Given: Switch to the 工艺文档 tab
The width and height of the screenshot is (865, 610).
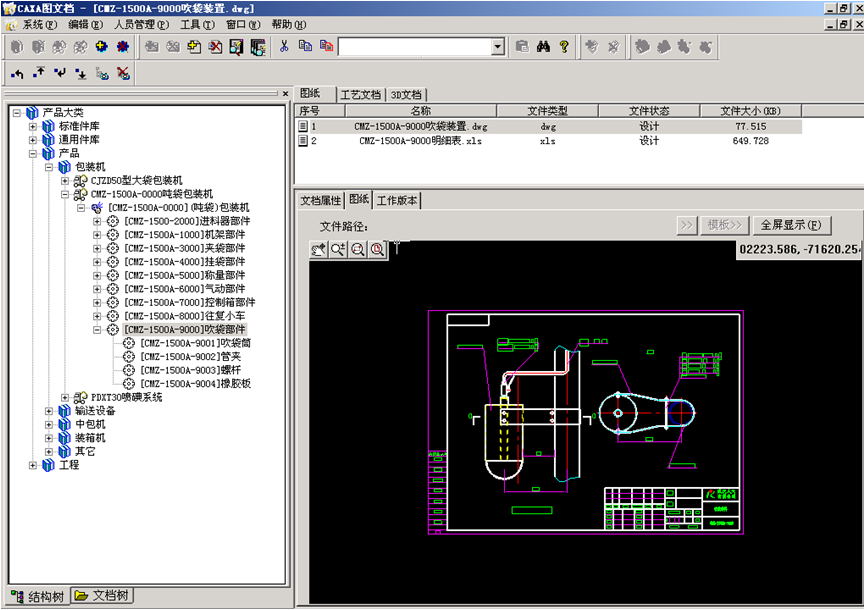Looking at the screenshot, I should pos(361,94).
